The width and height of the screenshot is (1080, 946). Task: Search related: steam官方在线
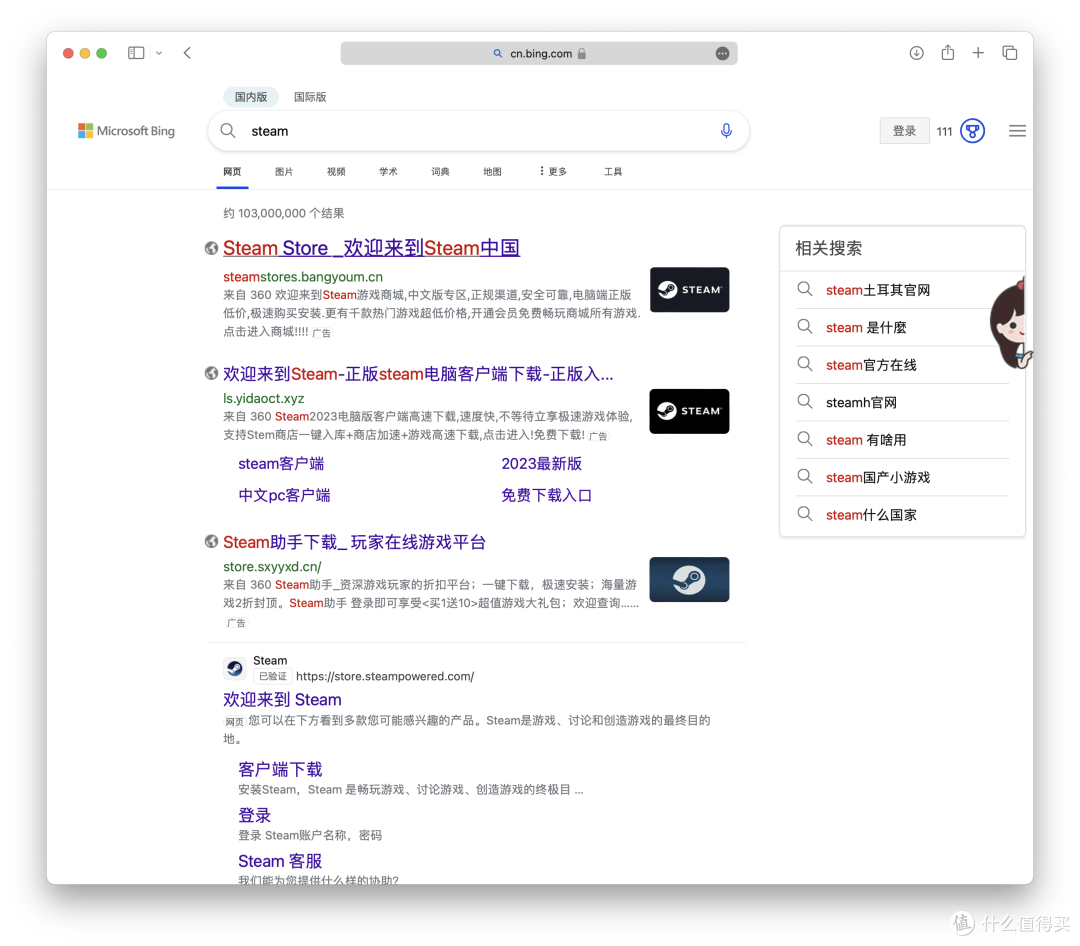pyautogui.click(x=871, y=365)
